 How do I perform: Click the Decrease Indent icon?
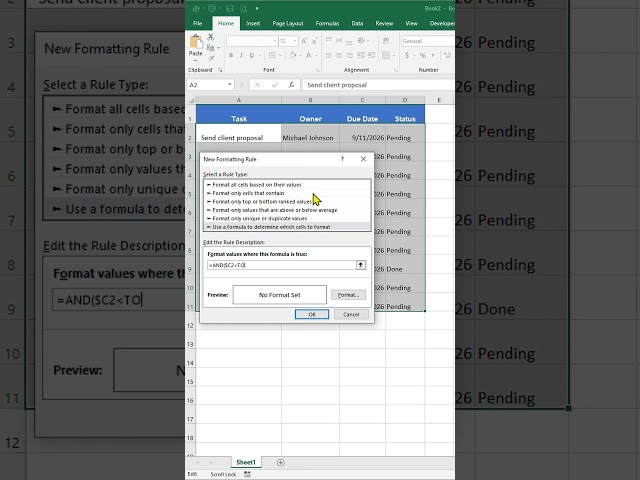361,55
